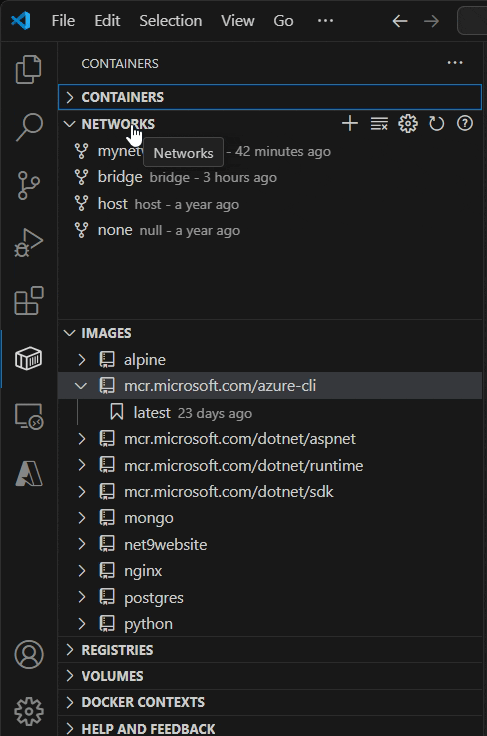Open the Edit menu
This screenshot has height=736, width=487.
[x=107, y=21]
